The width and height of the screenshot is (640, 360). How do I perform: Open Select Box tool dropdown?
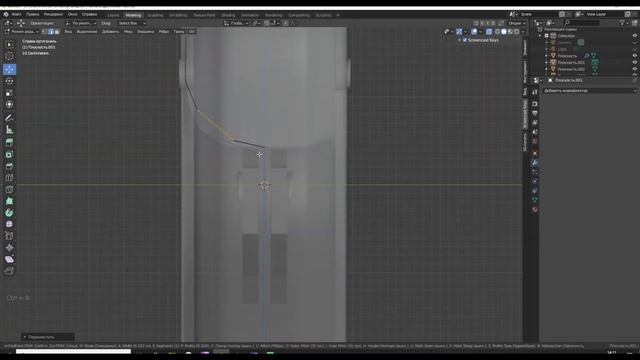(131, 23)
